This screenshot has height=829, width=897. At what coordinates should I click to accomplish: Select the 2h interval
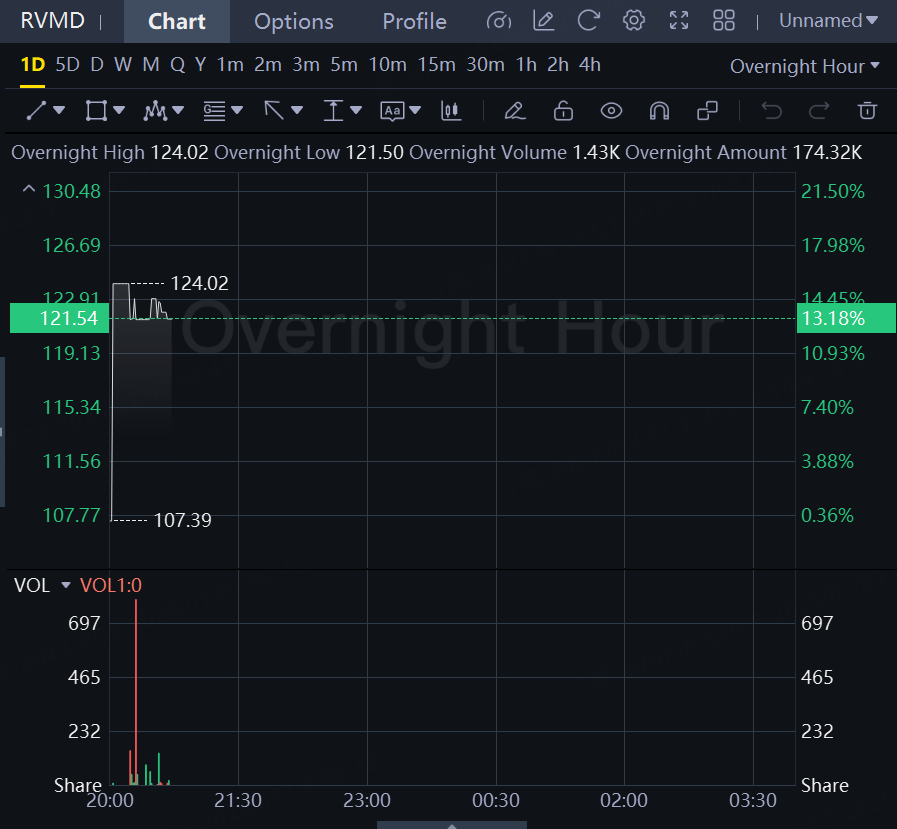point(558,65)
